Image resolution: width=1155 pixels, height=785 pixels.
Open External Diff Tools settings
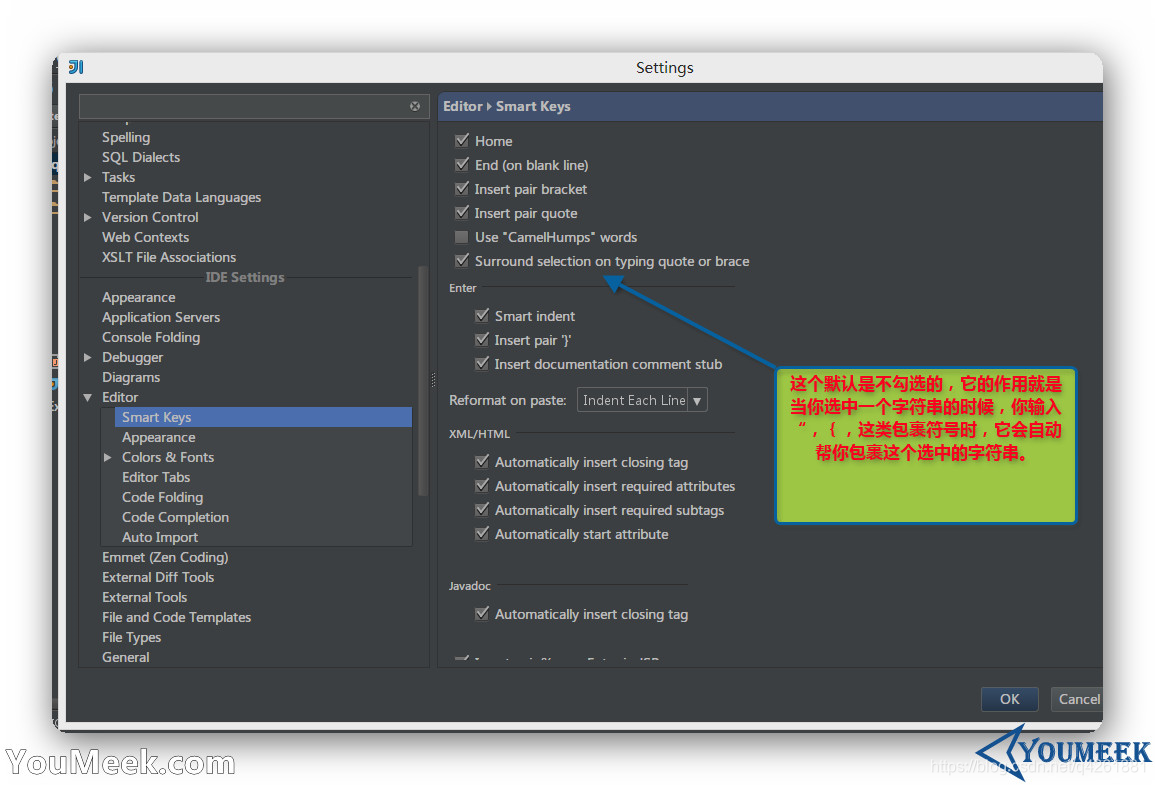point(158,577)
